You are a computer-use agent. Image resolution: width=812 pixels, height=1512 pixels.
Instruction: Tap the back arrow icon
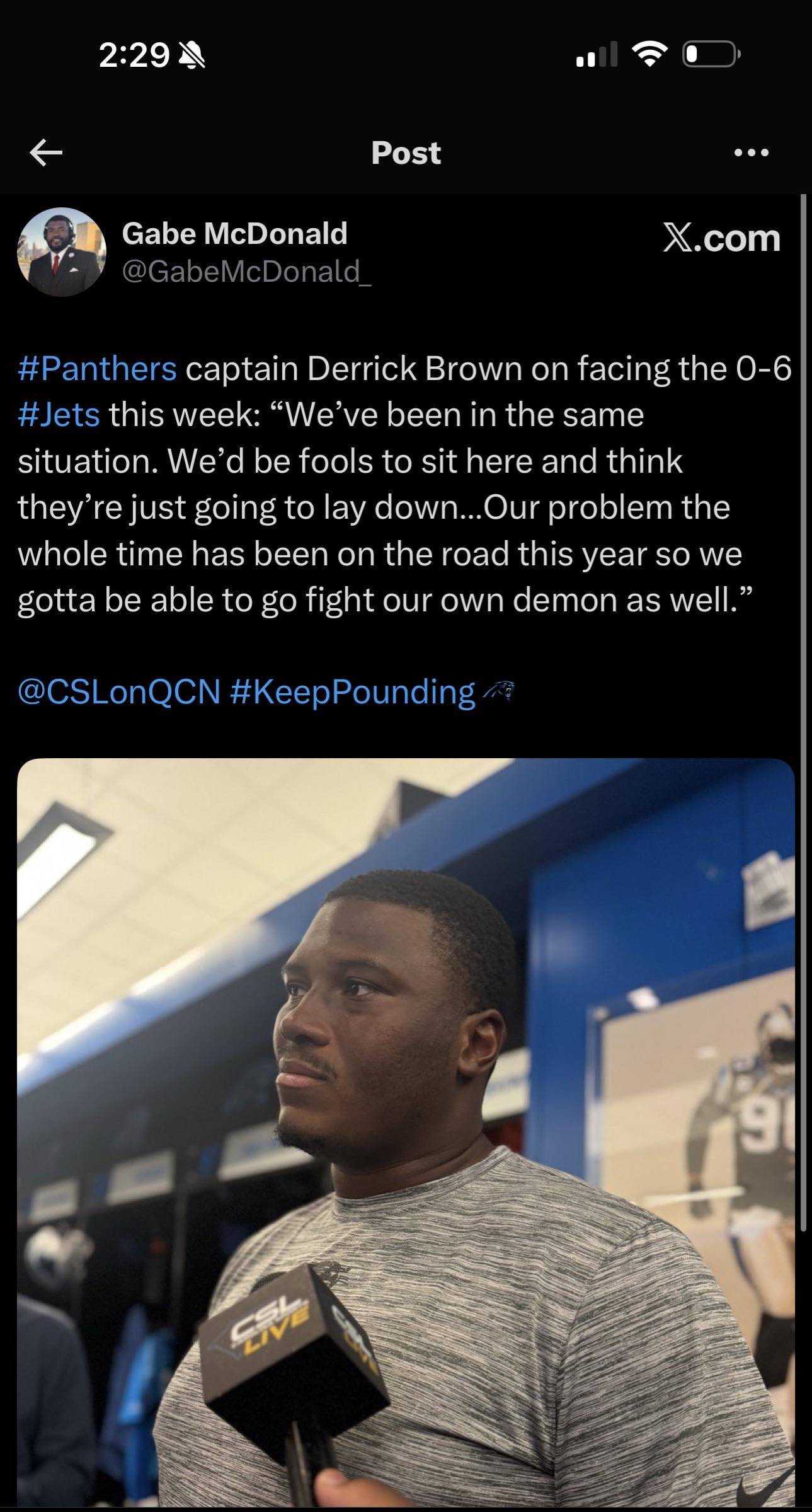point(46,153)
